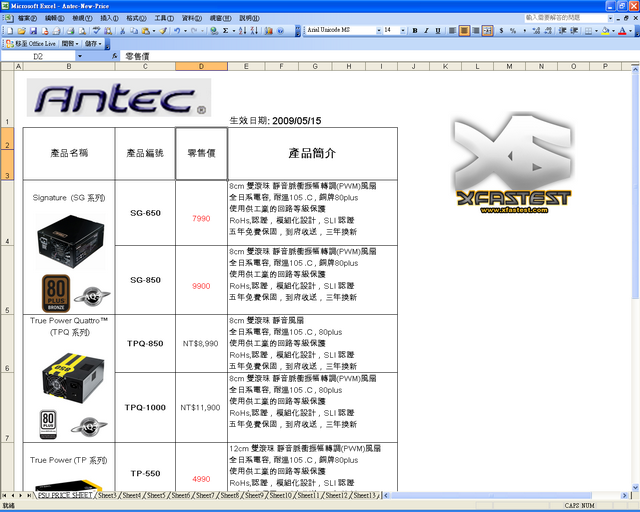Open the font name dropdown

click(x=379, y=31)
